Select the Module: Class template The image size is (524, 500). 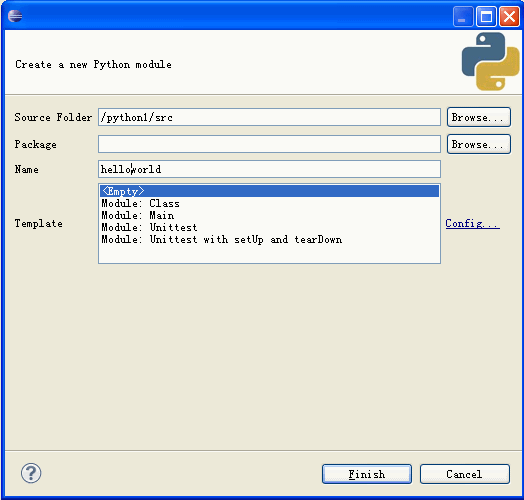pyautogui.click(x=269, y=203)
